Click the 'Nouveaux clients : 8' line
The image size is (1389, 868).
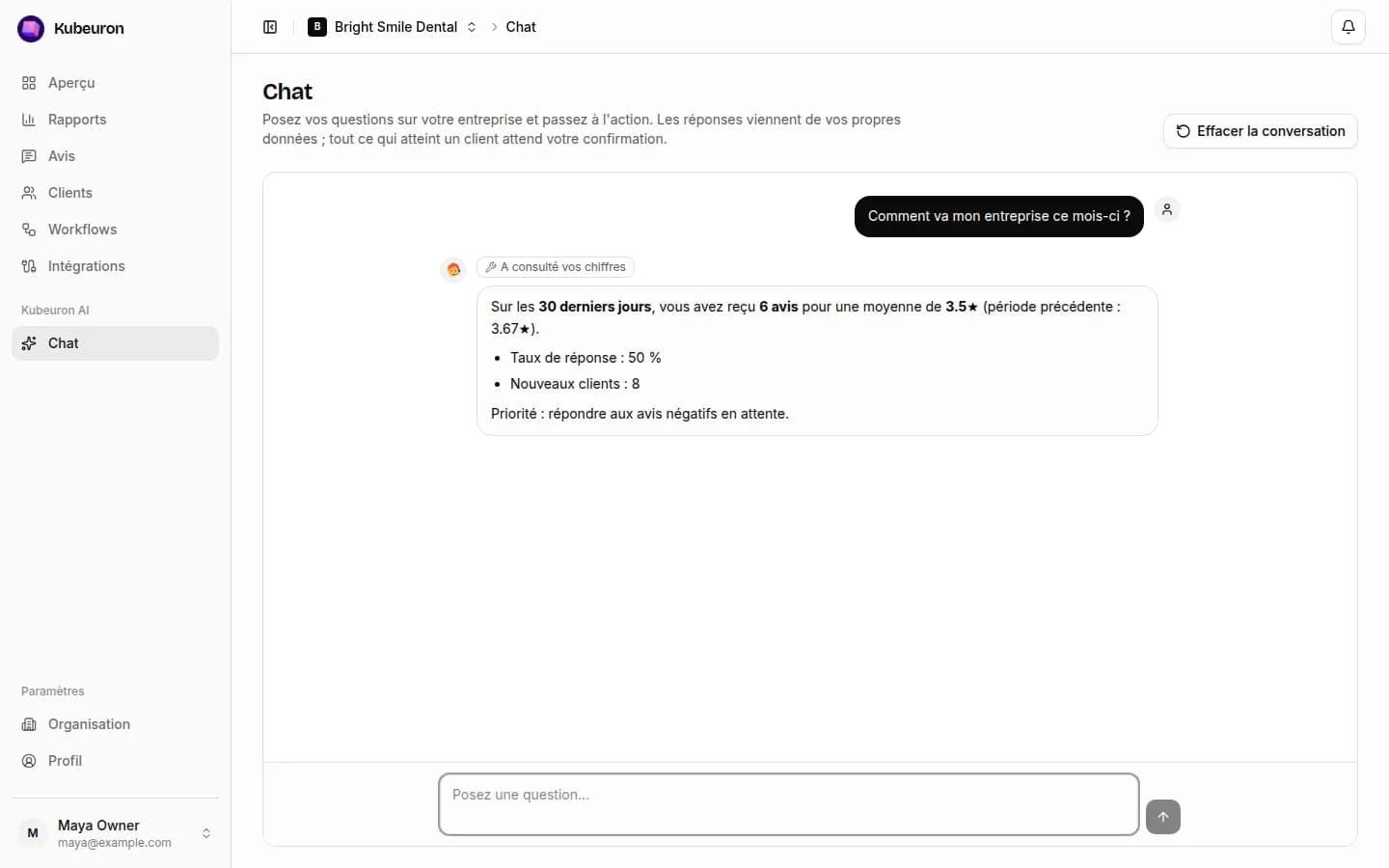point(575,384)
